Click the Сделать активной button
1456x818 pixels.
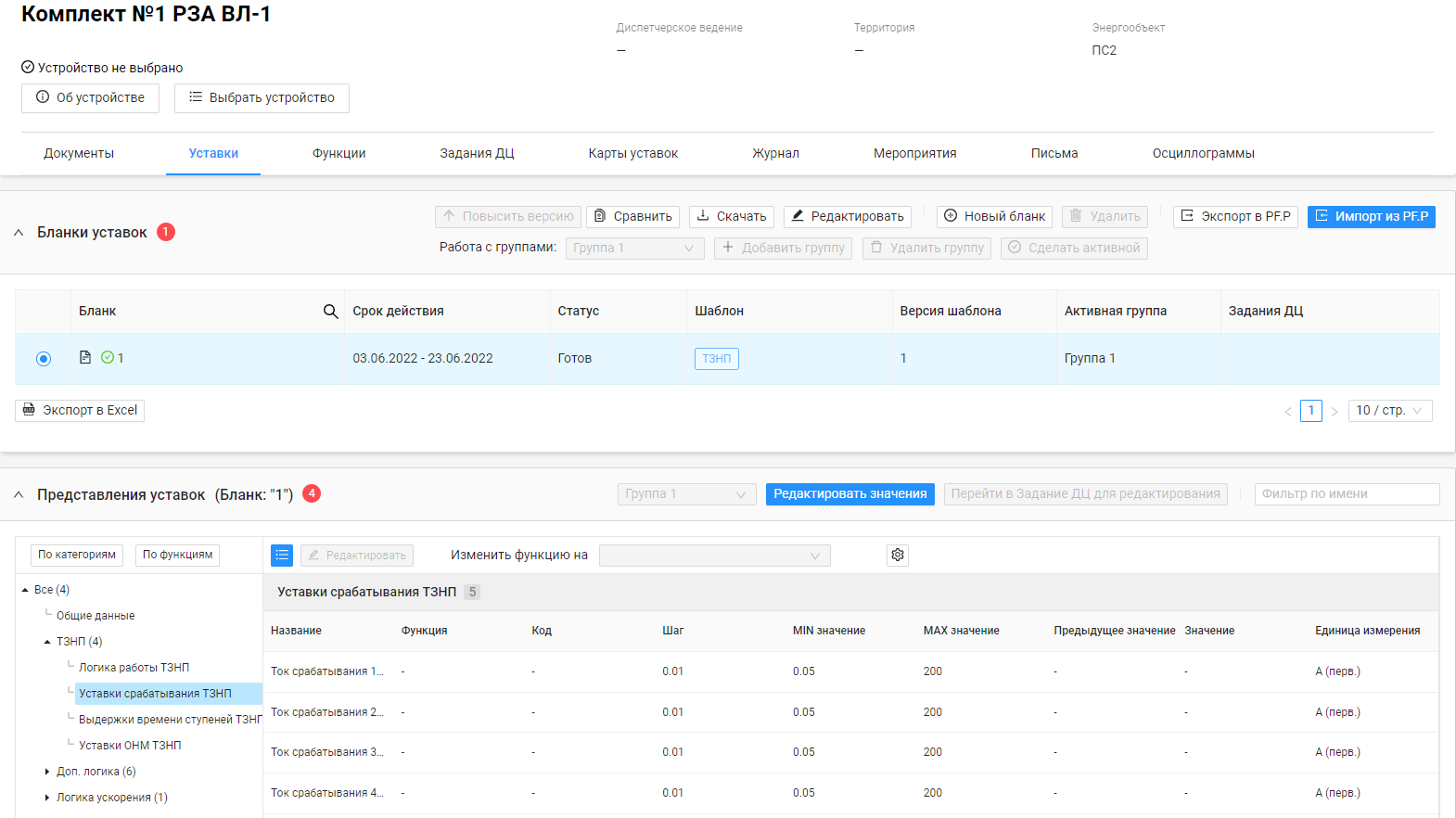click(1074, 249)
